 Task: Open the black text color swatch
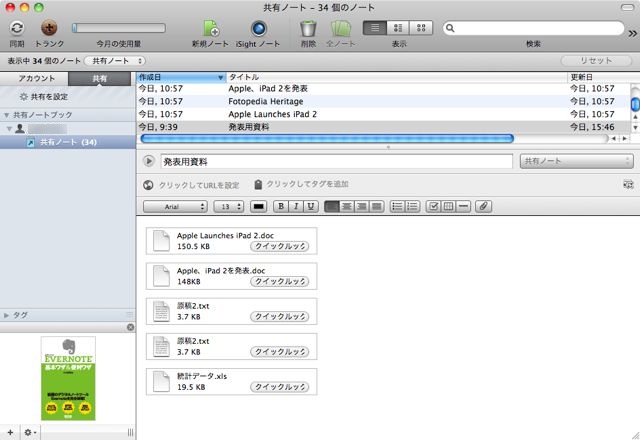(x=258, y=207)
